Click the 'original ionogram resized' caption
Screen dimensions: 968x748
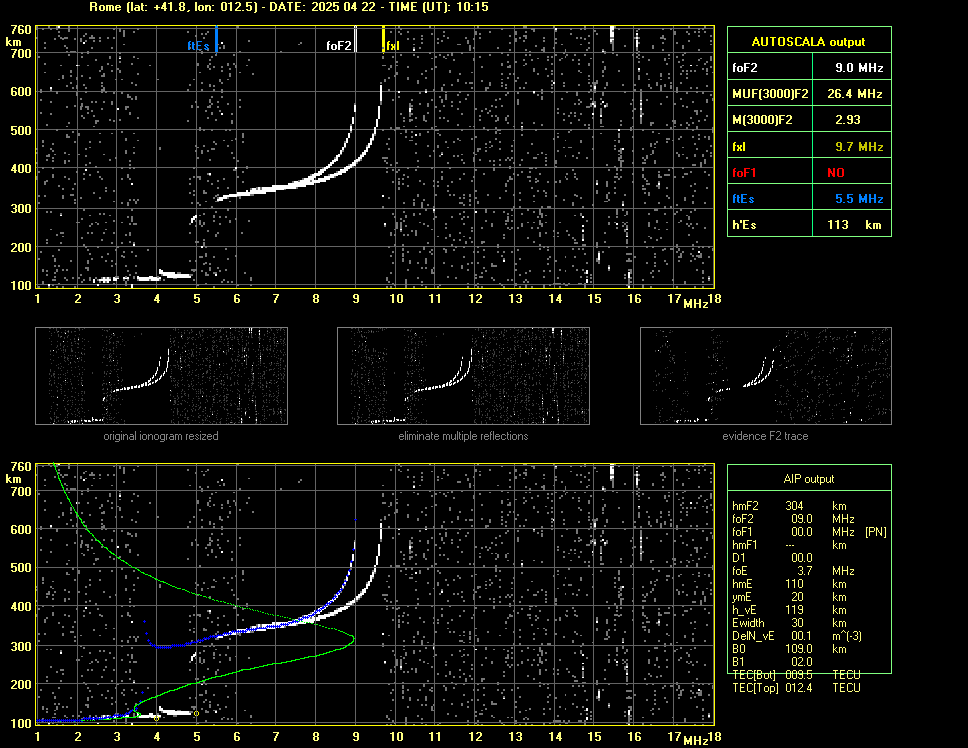pos(161,436)
